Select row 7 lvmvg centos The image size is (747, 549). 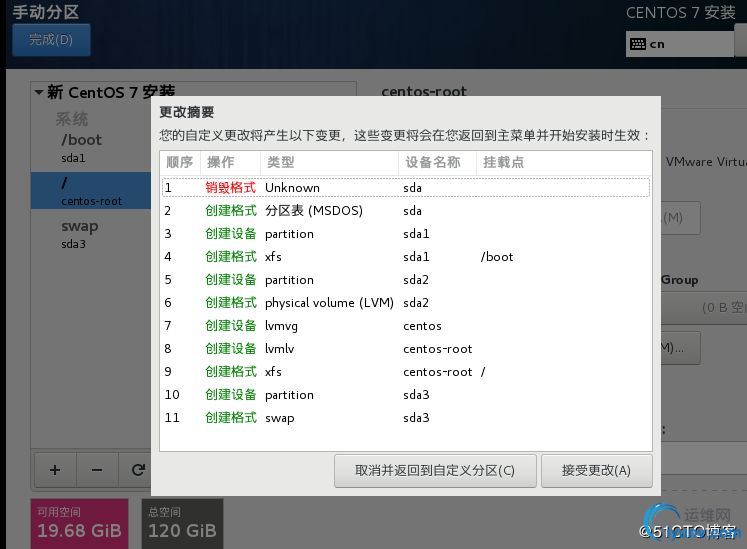point(406,326)
